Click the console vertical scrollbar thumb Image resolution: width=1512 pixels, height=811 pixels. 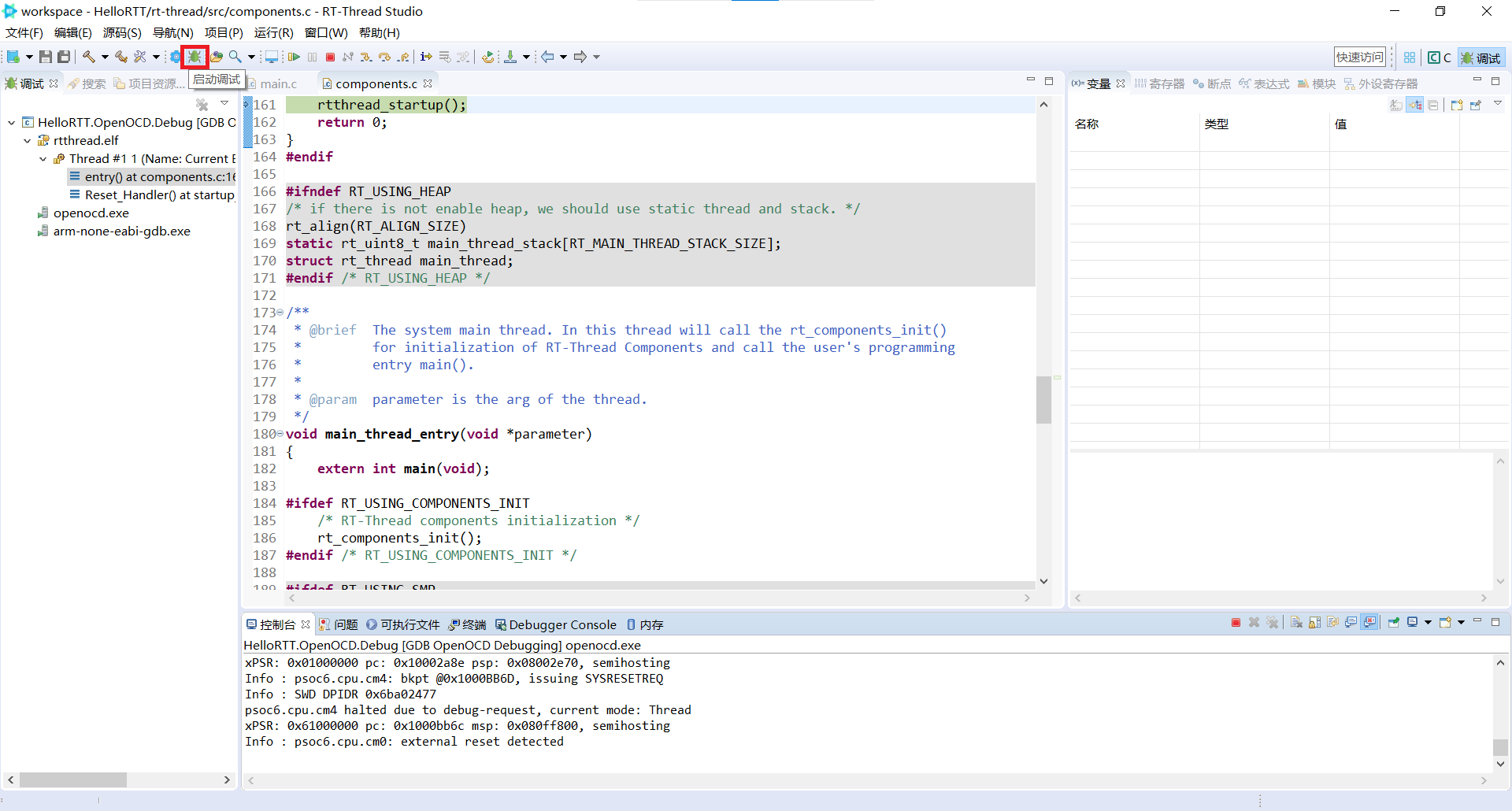1500,747
